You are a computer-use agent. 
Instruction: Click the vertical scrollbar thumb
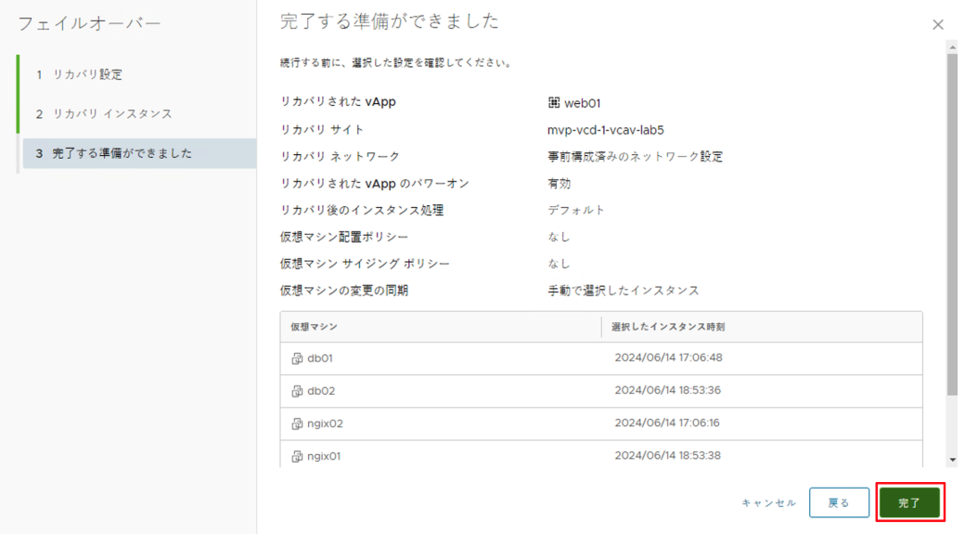tap(953, 225)
